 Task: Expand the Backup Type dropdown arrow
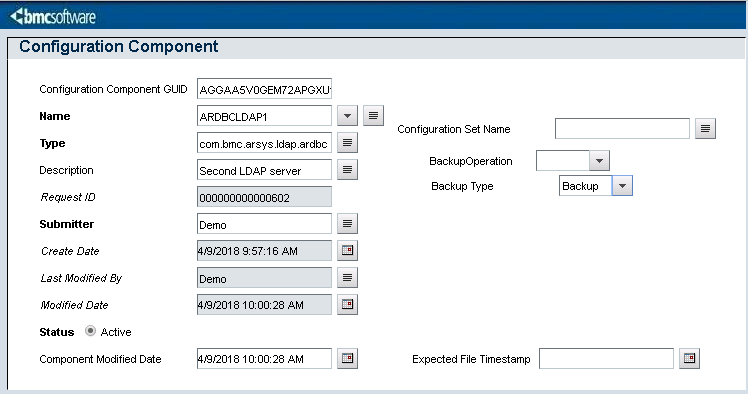click(x=622, y=186)
